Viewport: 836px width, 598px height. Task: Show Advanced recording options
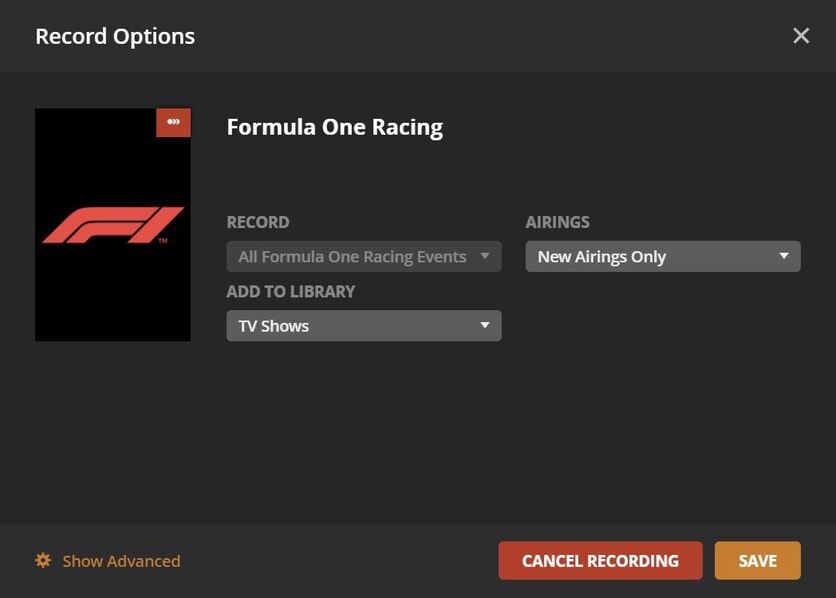pos(121,561)
